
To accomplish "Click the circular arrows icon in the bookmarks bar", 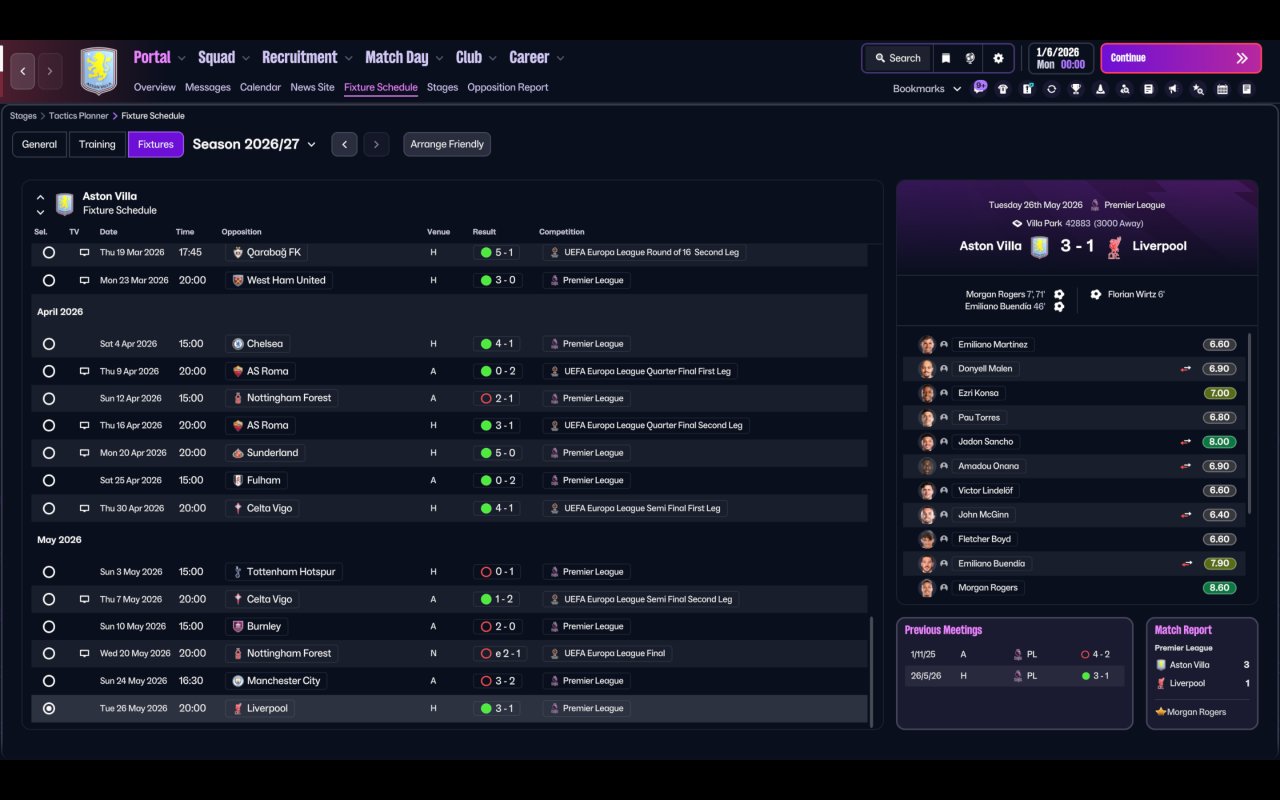I will click(1051, 89).
